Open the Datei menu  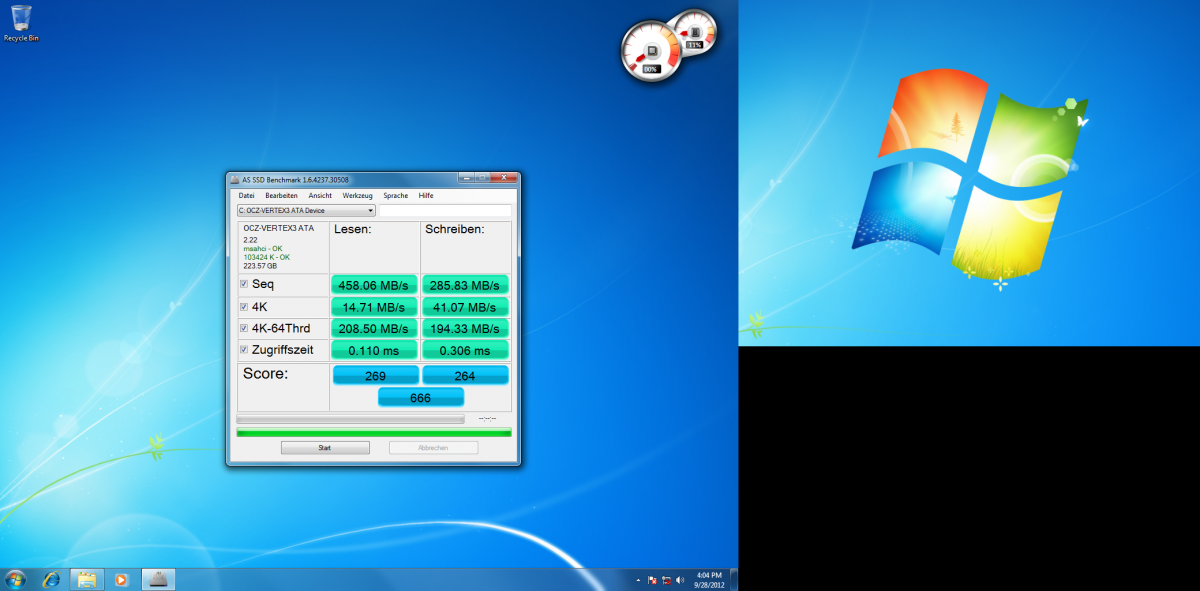tap(246, 195)
